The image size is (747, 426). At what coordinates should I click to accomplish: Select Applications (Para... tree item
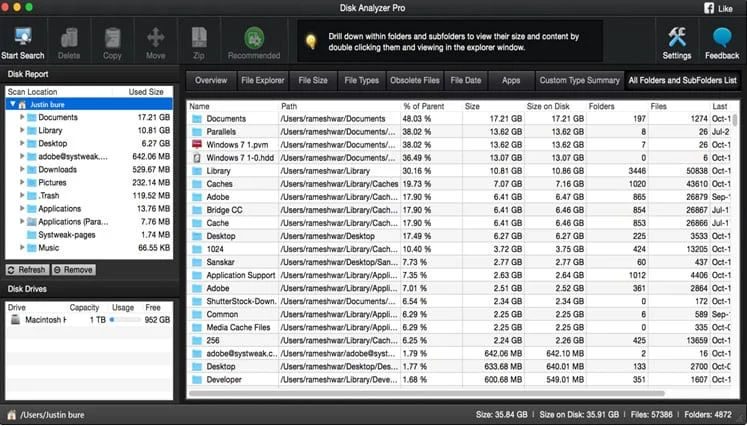point(73,222)
